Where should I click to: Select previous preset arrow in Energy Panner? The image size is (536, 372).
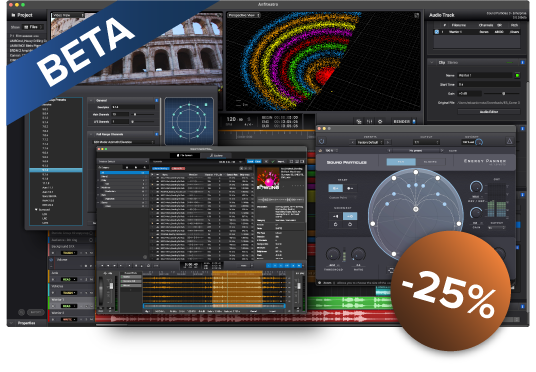click(352, 142)
